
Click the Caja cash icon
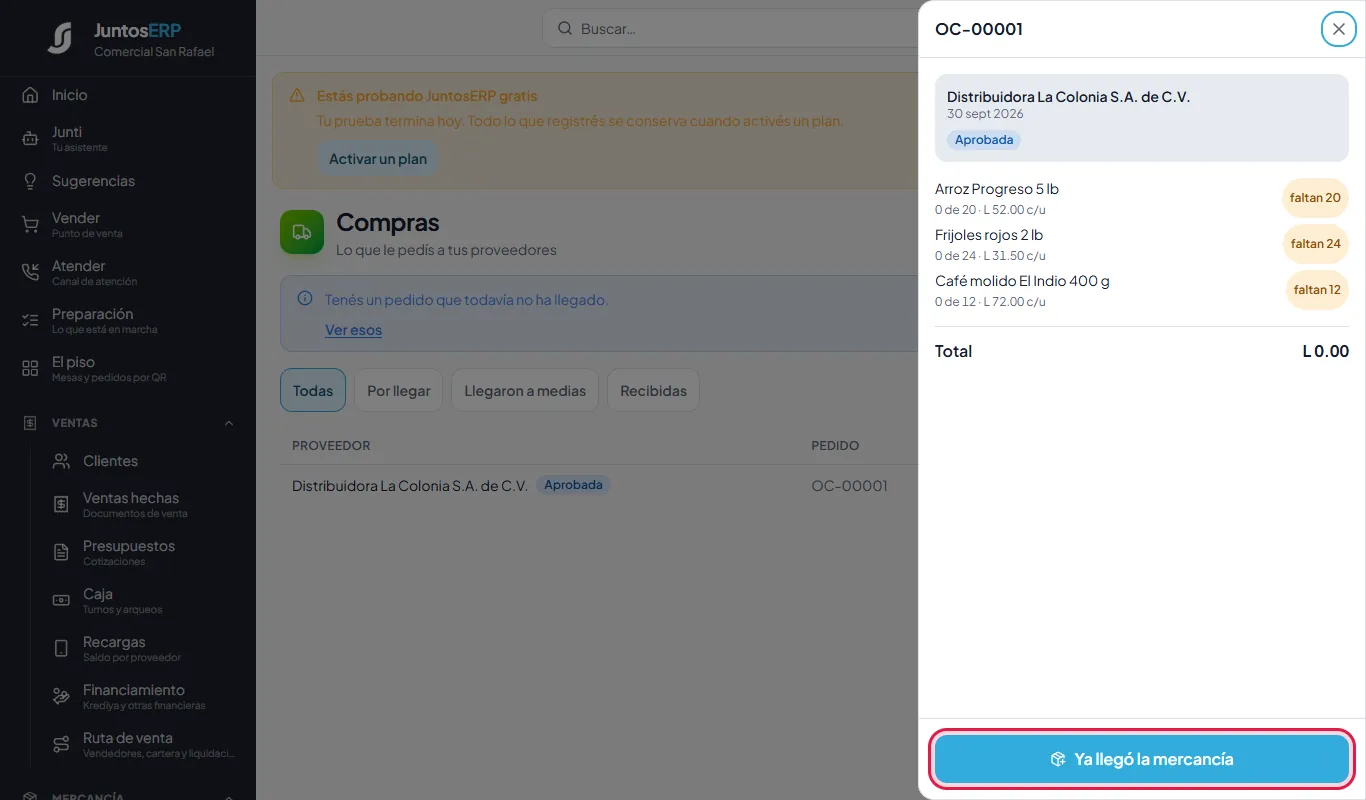pos(61,601)
